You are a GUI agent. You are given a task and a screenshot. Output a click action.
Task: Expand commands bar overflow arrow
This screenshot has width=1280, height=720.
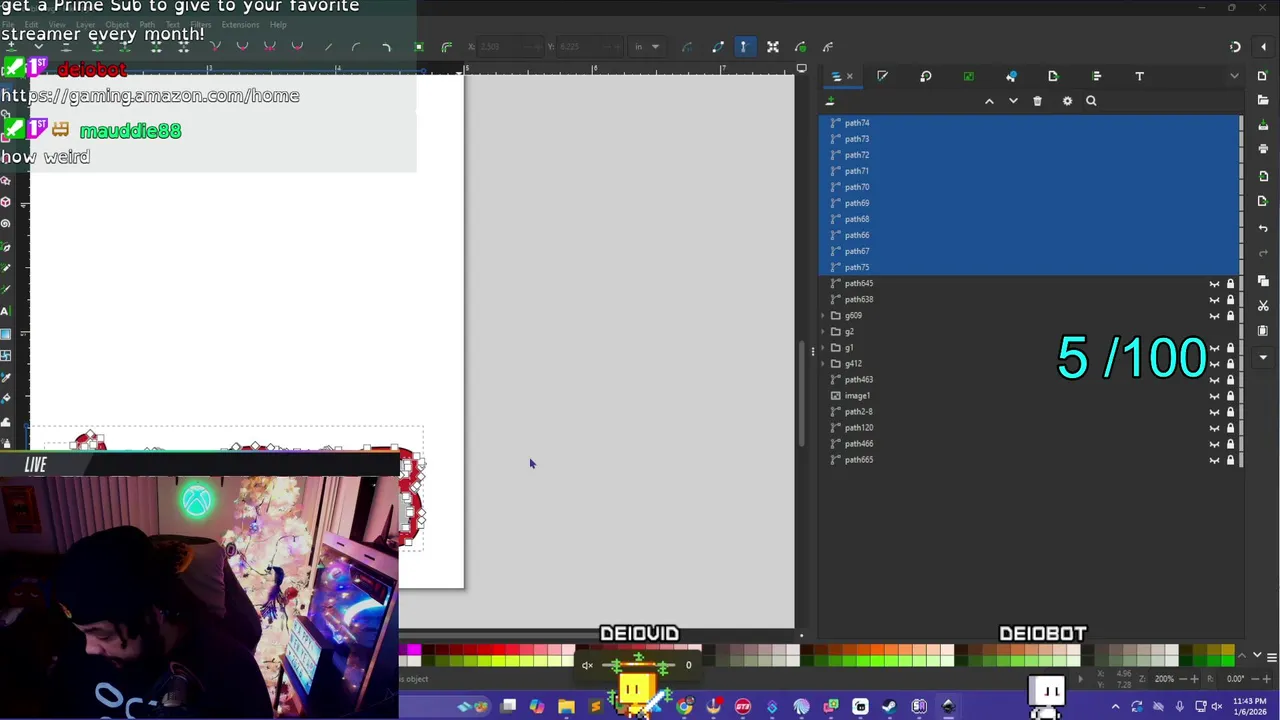tap(1263, 357)
